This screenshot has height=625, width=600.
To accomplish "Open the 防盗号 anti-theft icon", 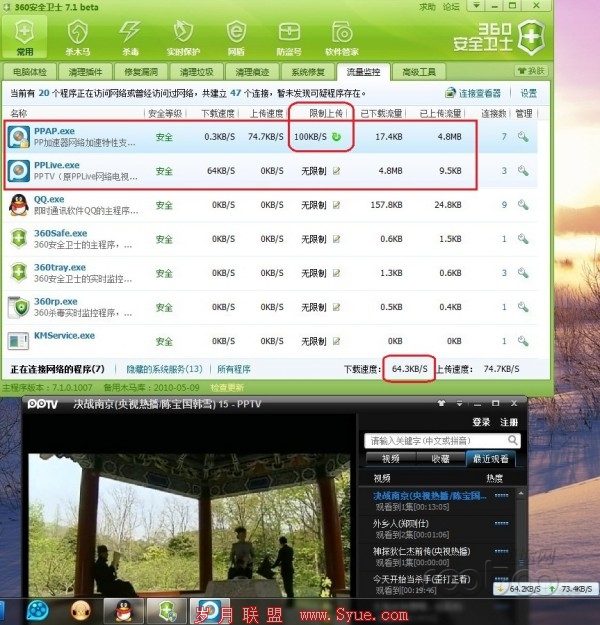I will (x=289, y=38).
